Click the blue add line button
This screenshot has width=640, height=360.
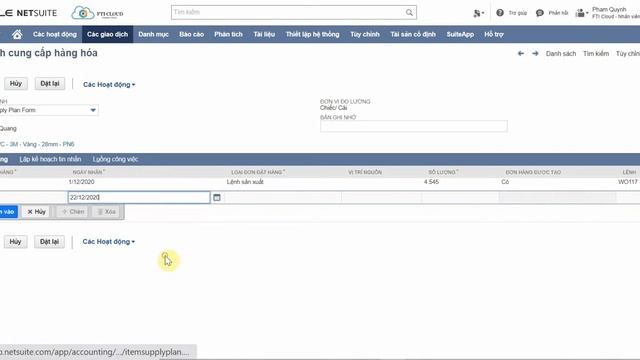[9, 212]
